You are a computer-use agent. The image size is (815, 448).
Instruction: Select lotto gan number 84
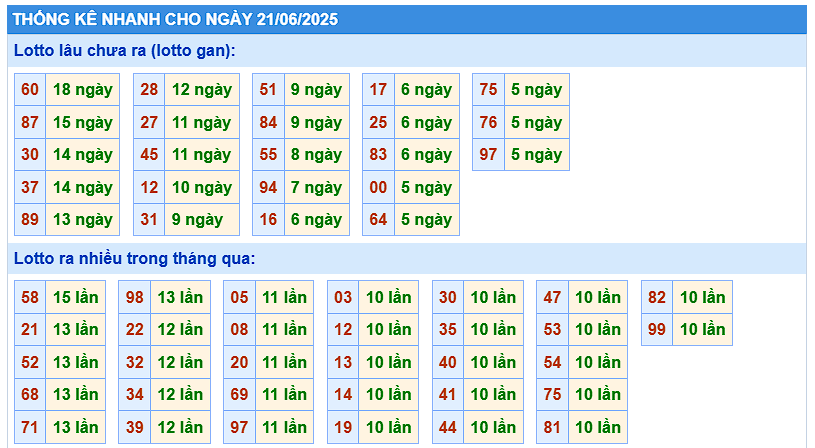coord(268,122)
